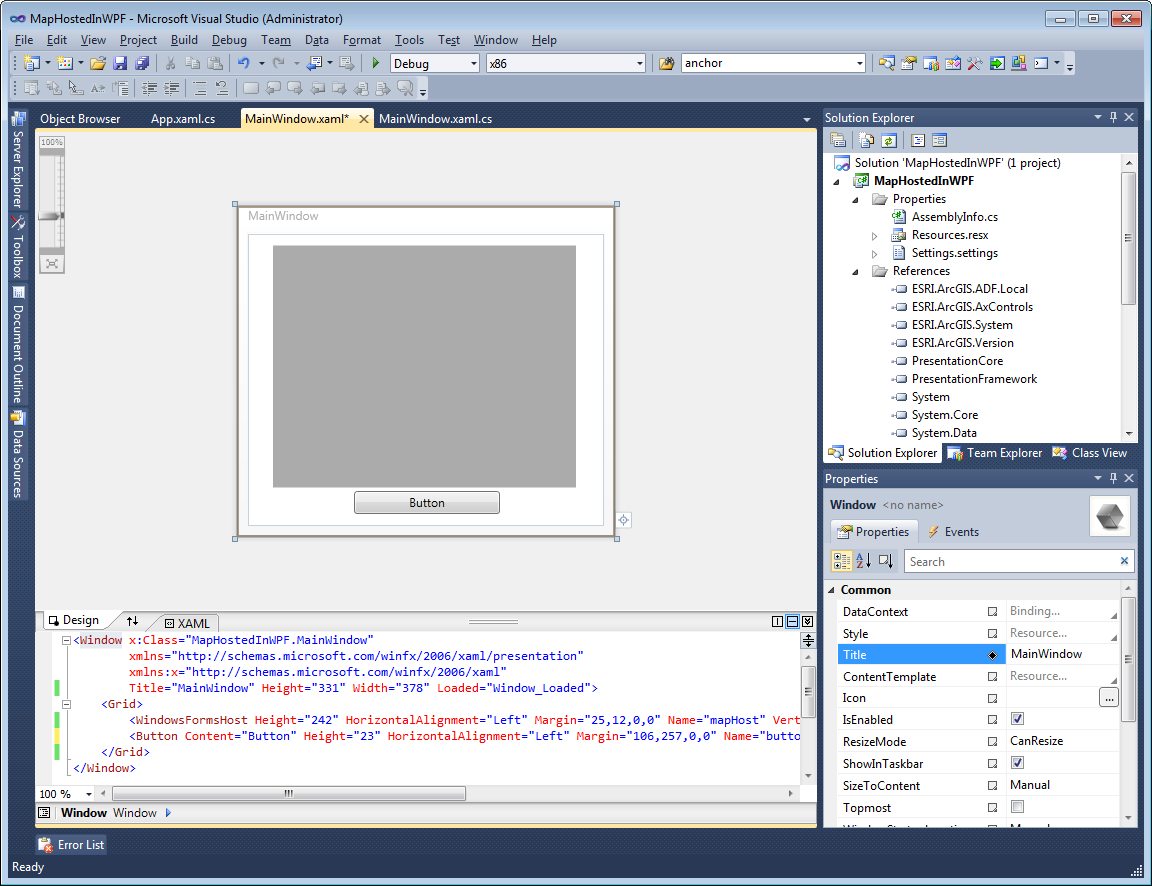
Task: Enable the Topmost checkbox
Action: [x=1017, y=807]
